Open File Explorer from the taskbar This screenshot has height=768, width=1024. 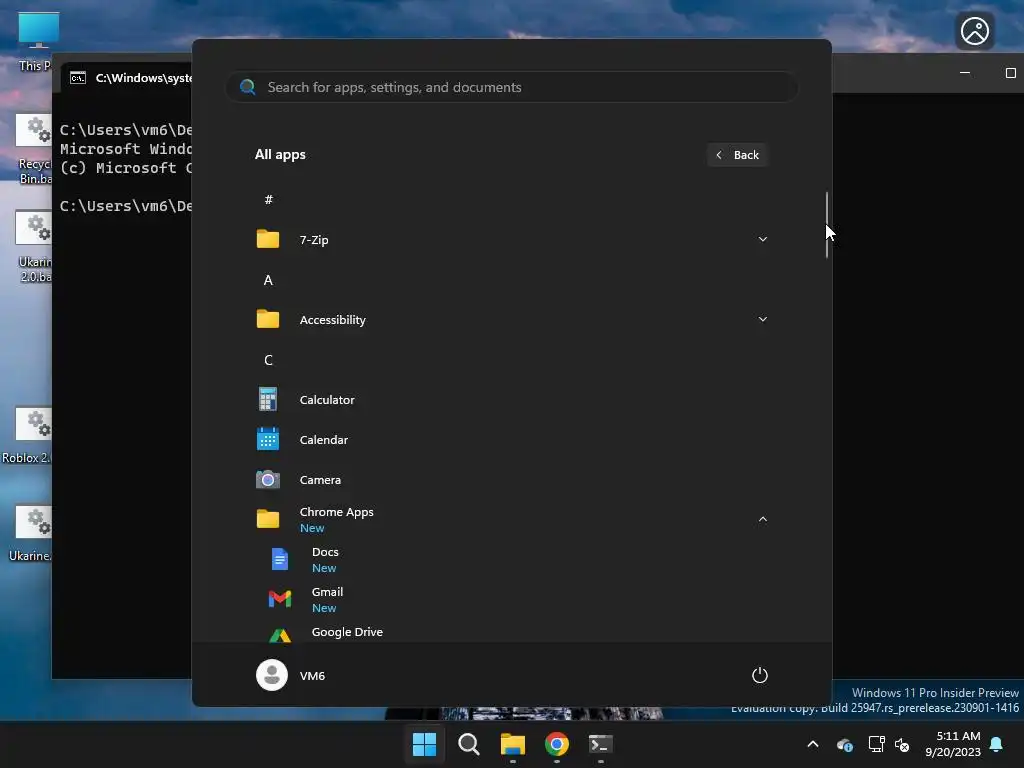513,744
